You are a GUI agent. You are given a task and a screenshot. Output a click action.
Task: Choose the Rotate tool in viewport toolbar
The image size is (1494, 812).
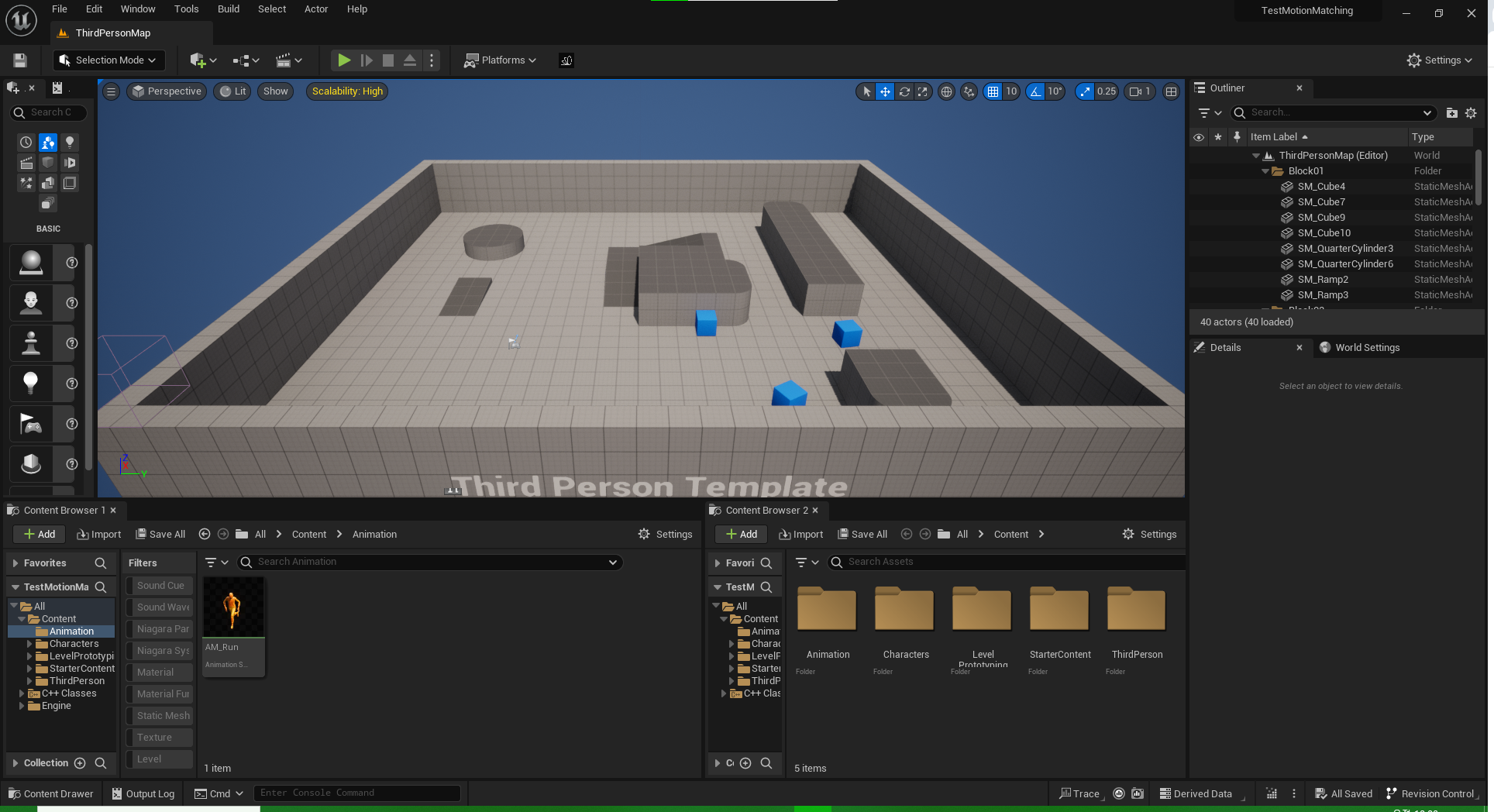tap(904, 91)
